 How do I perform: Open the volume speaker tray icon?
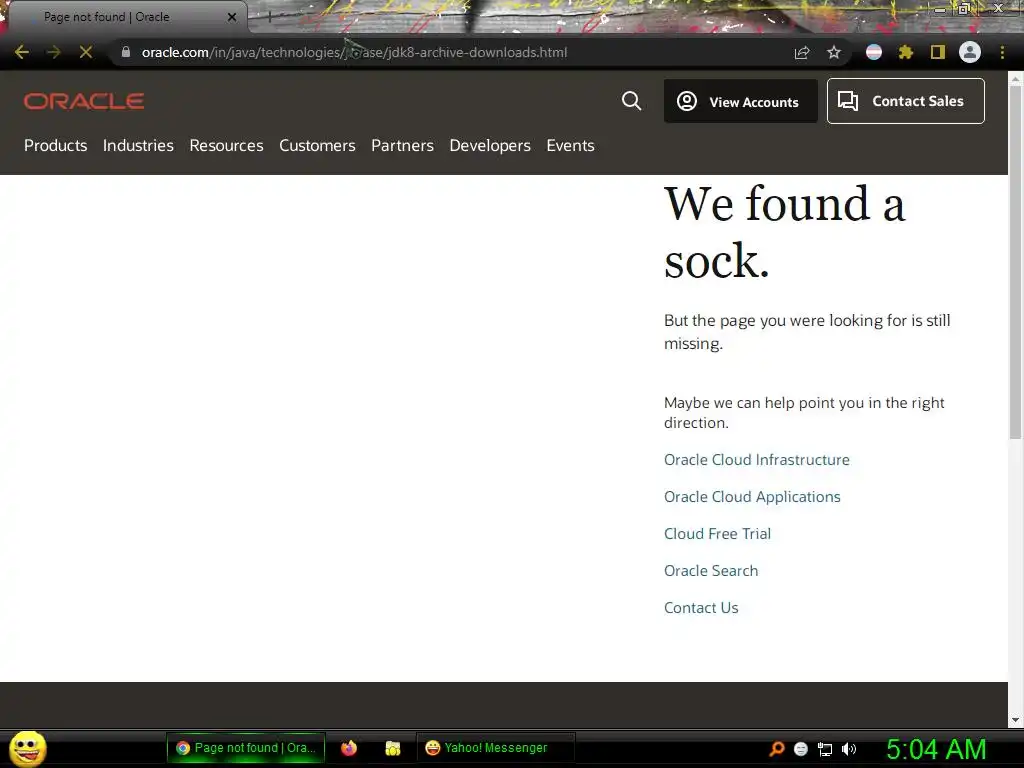[x=849, y=749]
